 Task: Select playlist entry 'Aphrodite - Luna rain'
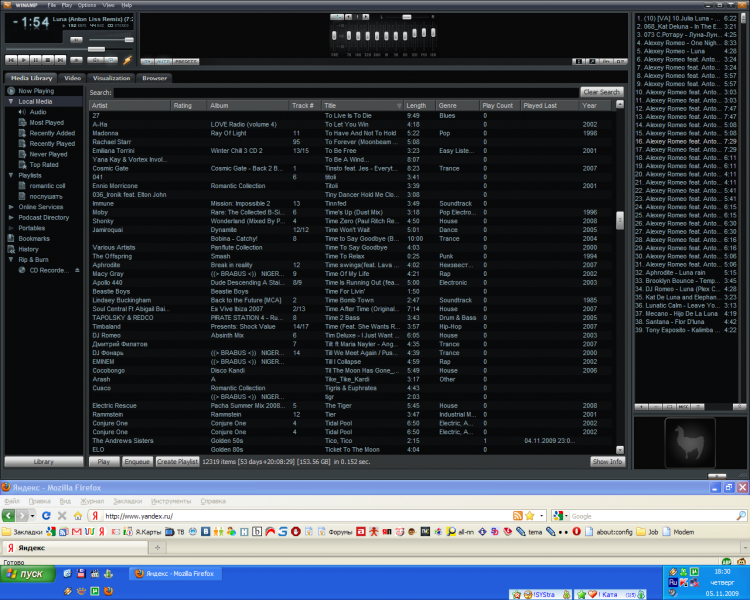tap(686, 273)
